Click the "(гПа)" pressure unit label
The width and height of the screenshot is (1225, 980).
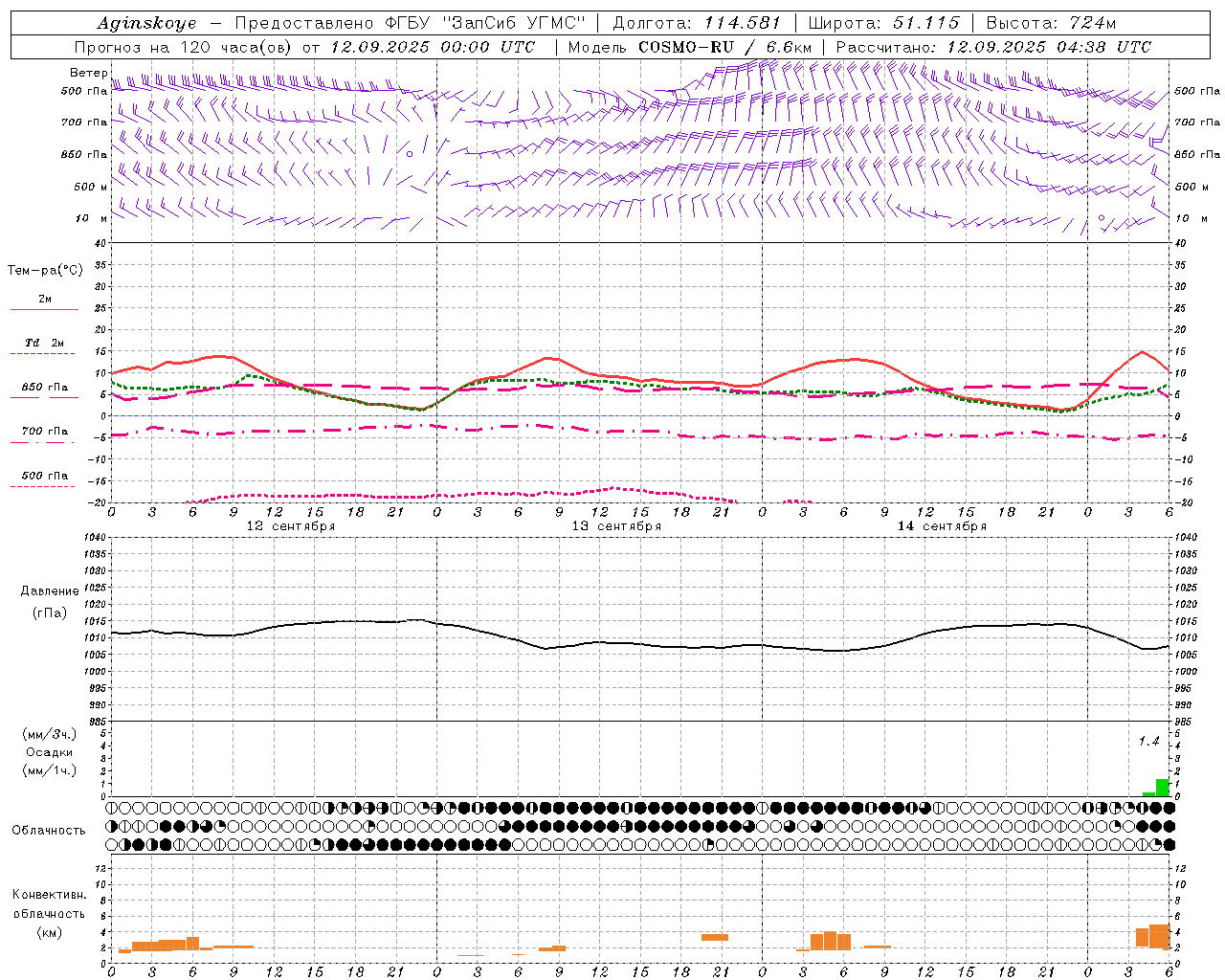50,613
